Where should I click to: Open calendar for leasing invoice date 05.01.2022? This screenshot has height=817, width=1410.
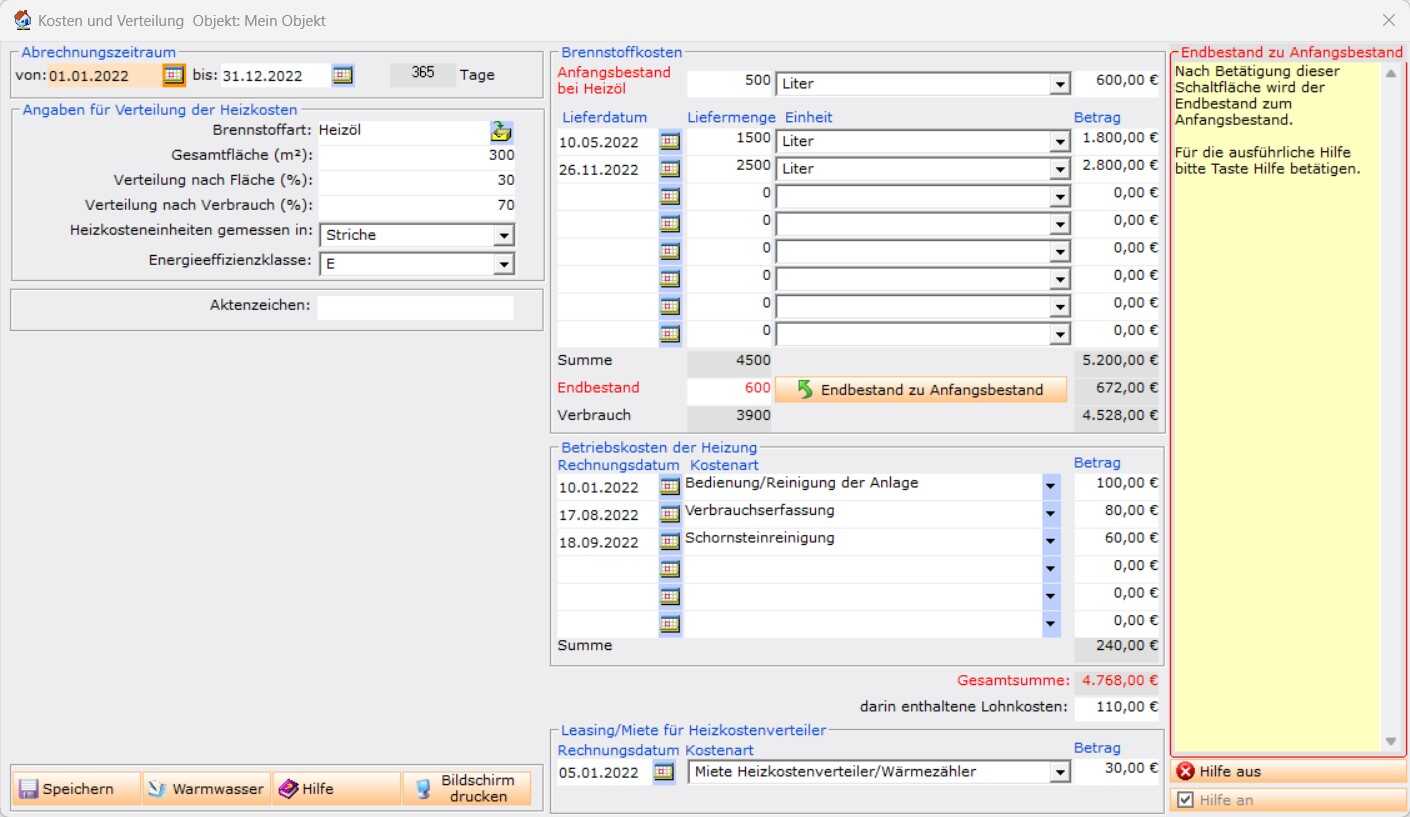664,772
